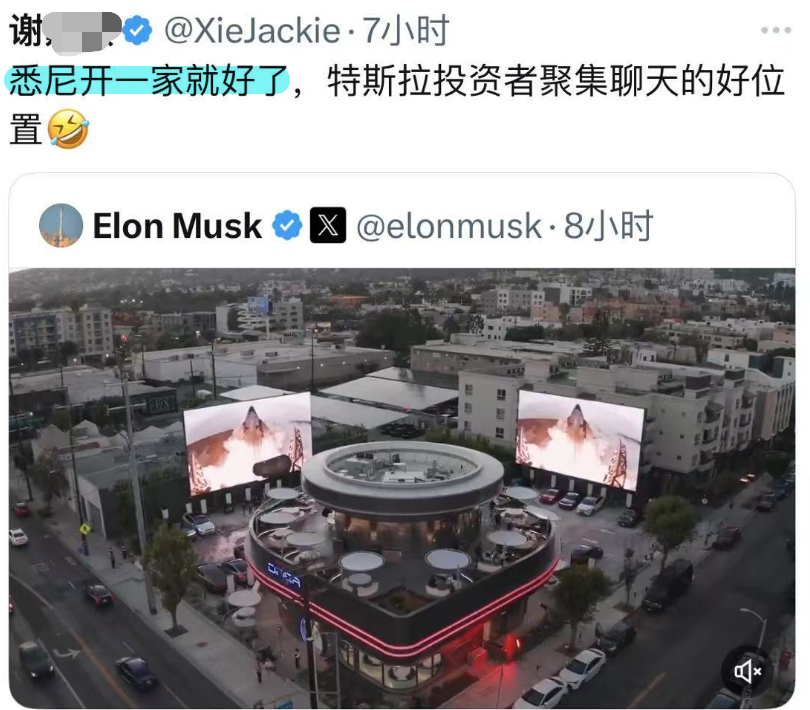Click the tweet text 特斯拉投资者聚集聊天的好位
The height and width of the screenshot is (710, 810).
pos(556,80)
